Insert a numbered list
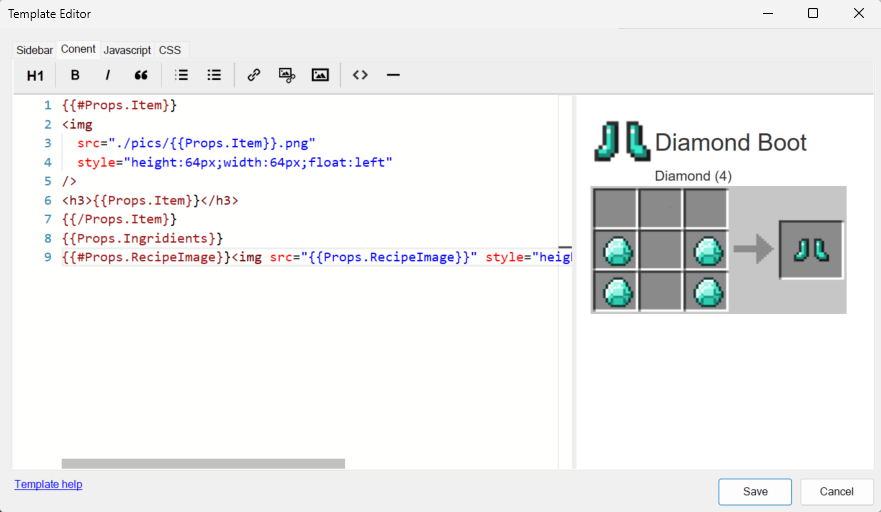 181,75
